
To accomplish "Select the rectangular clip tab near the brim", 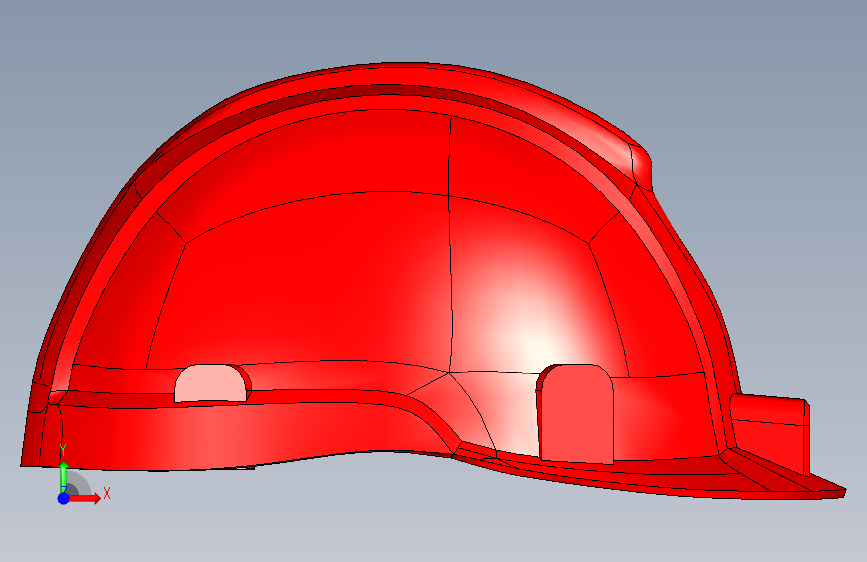I will coord(576,414).
